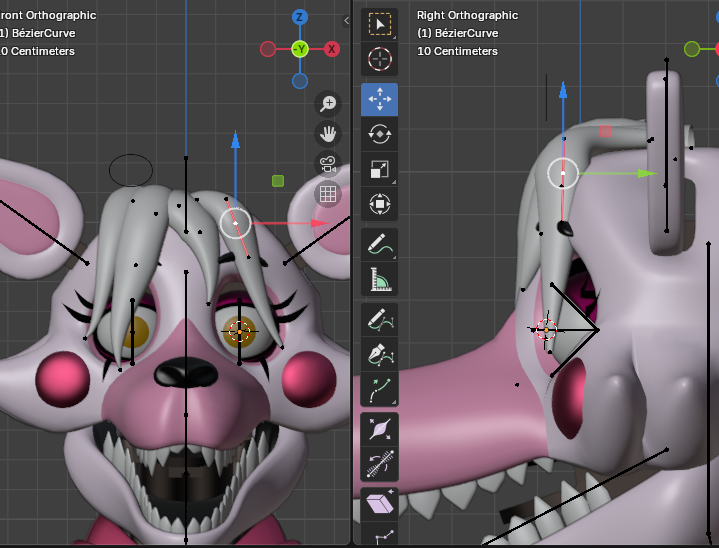Choose the Extrude curve tool
This screenshot has height=548, width=719.
click(x=380, y=389)
